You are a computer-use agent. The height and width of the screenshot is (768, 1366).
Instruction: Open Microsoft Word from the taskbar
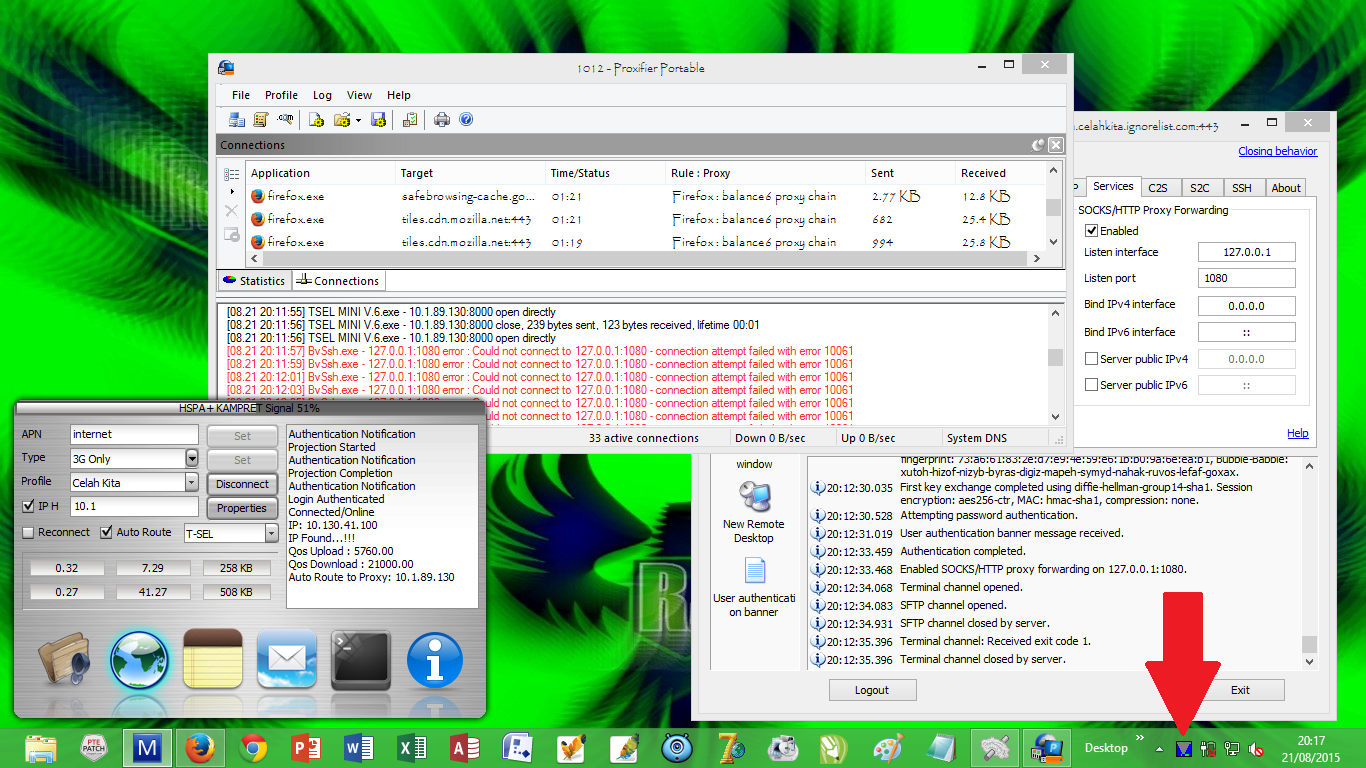point(358,748)
